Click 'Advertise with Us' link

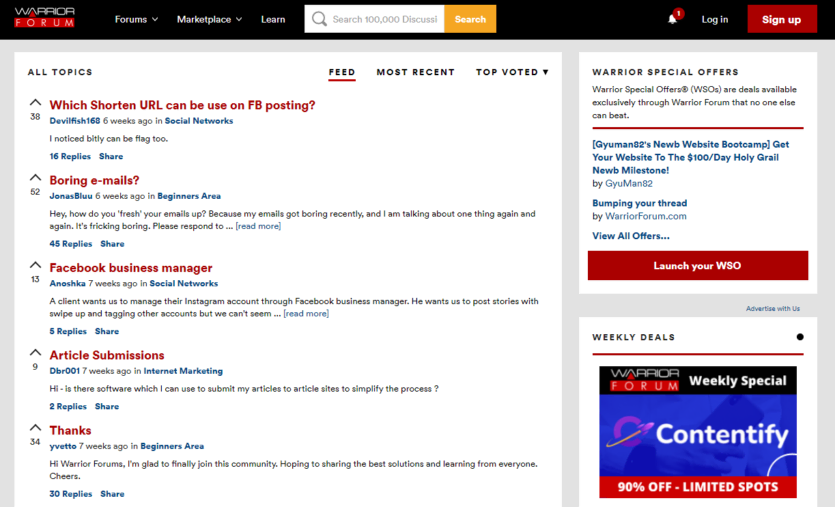(773, 308)
